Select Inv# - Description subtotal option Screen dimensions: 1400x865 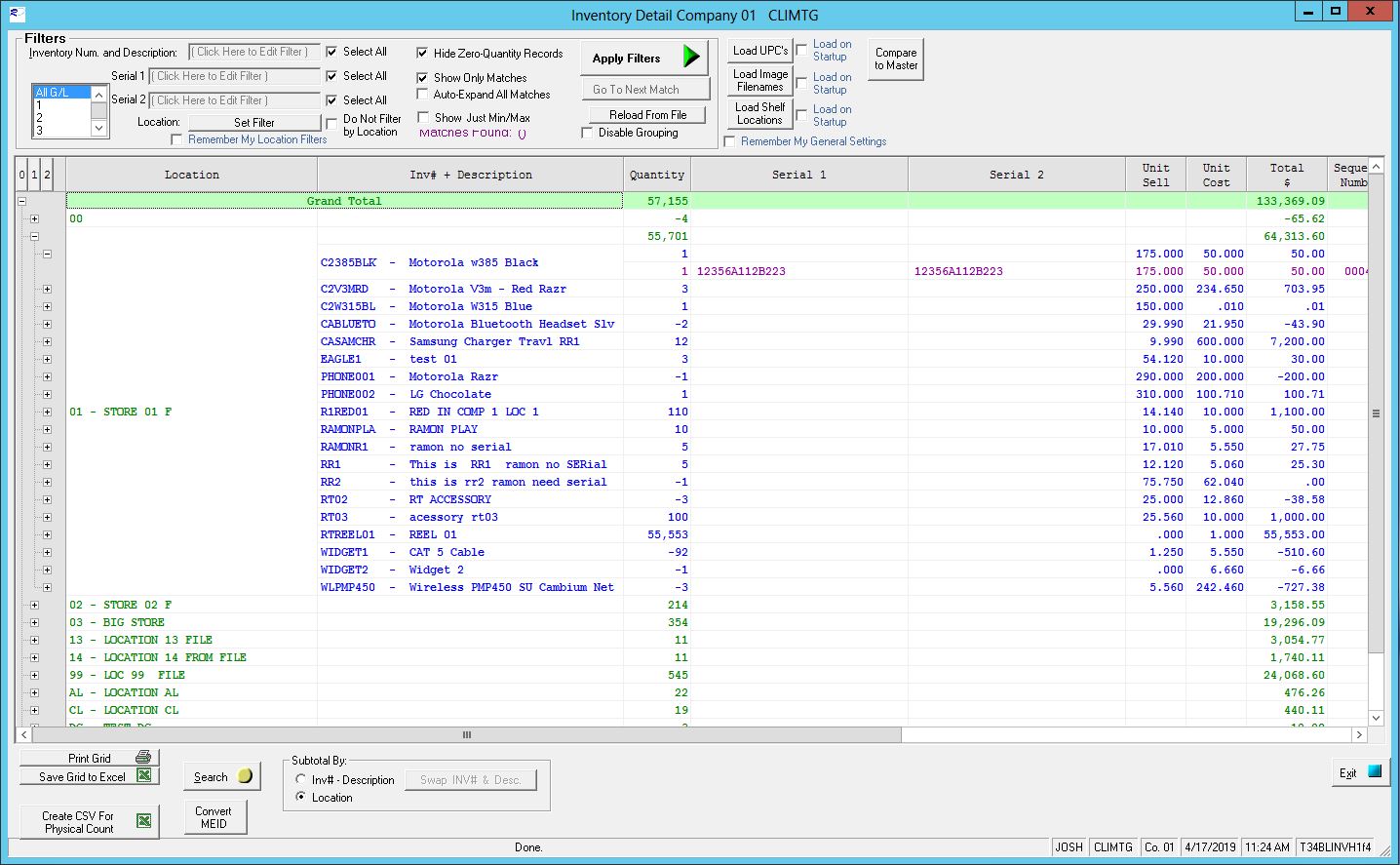[300, 780]
